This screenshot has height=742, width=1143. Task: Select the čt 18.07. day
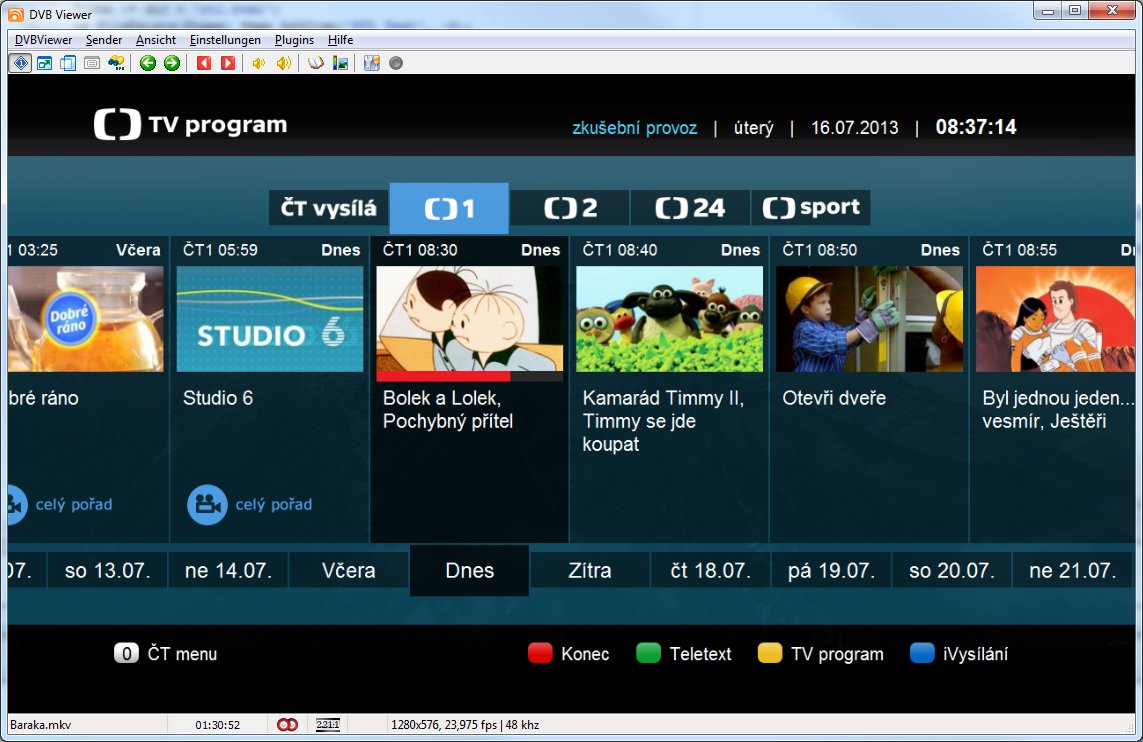pos(711,570)
